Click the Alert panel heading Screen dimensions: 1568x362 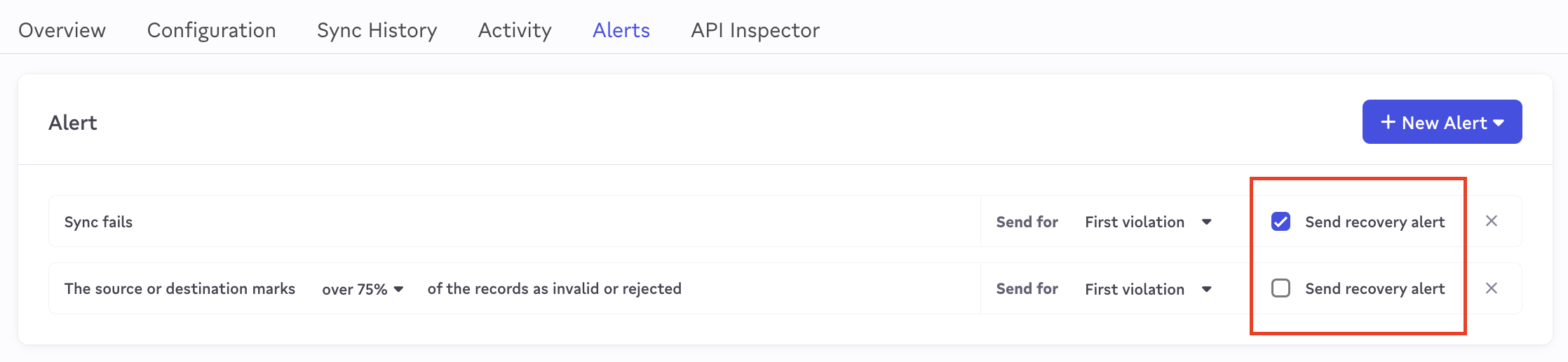pyautogui.click(x=73, y=123)
